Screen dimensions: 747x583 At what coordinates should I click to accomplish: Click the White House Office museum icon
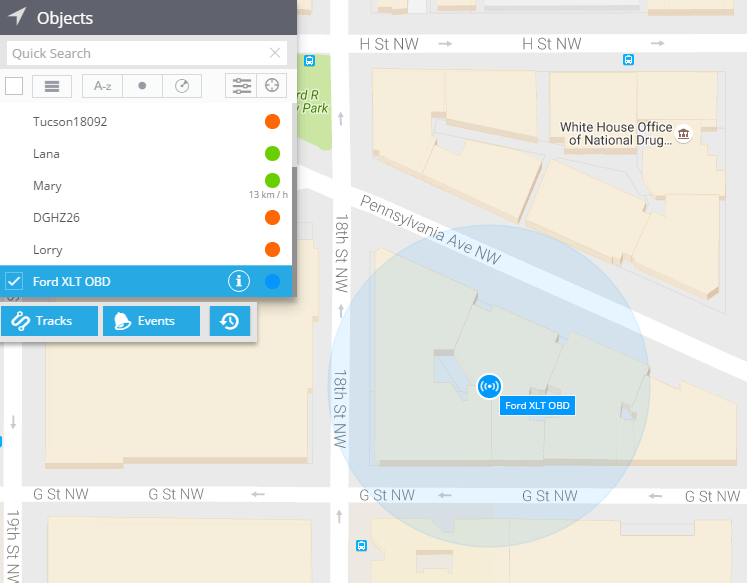tap(684, 134)
